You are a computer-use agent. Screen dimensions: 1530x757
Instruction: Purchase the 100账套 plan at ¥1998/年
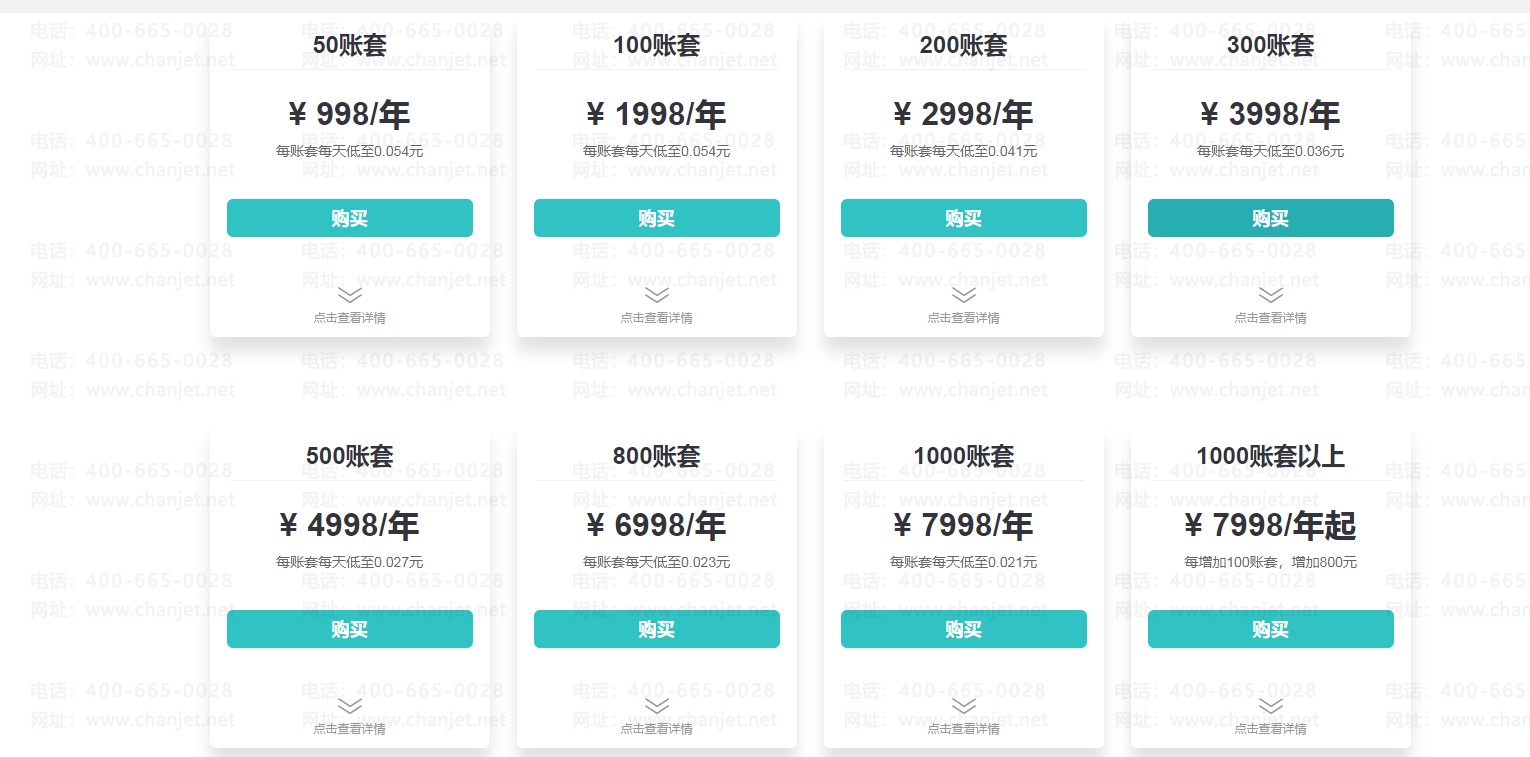(x=656, y=218)
